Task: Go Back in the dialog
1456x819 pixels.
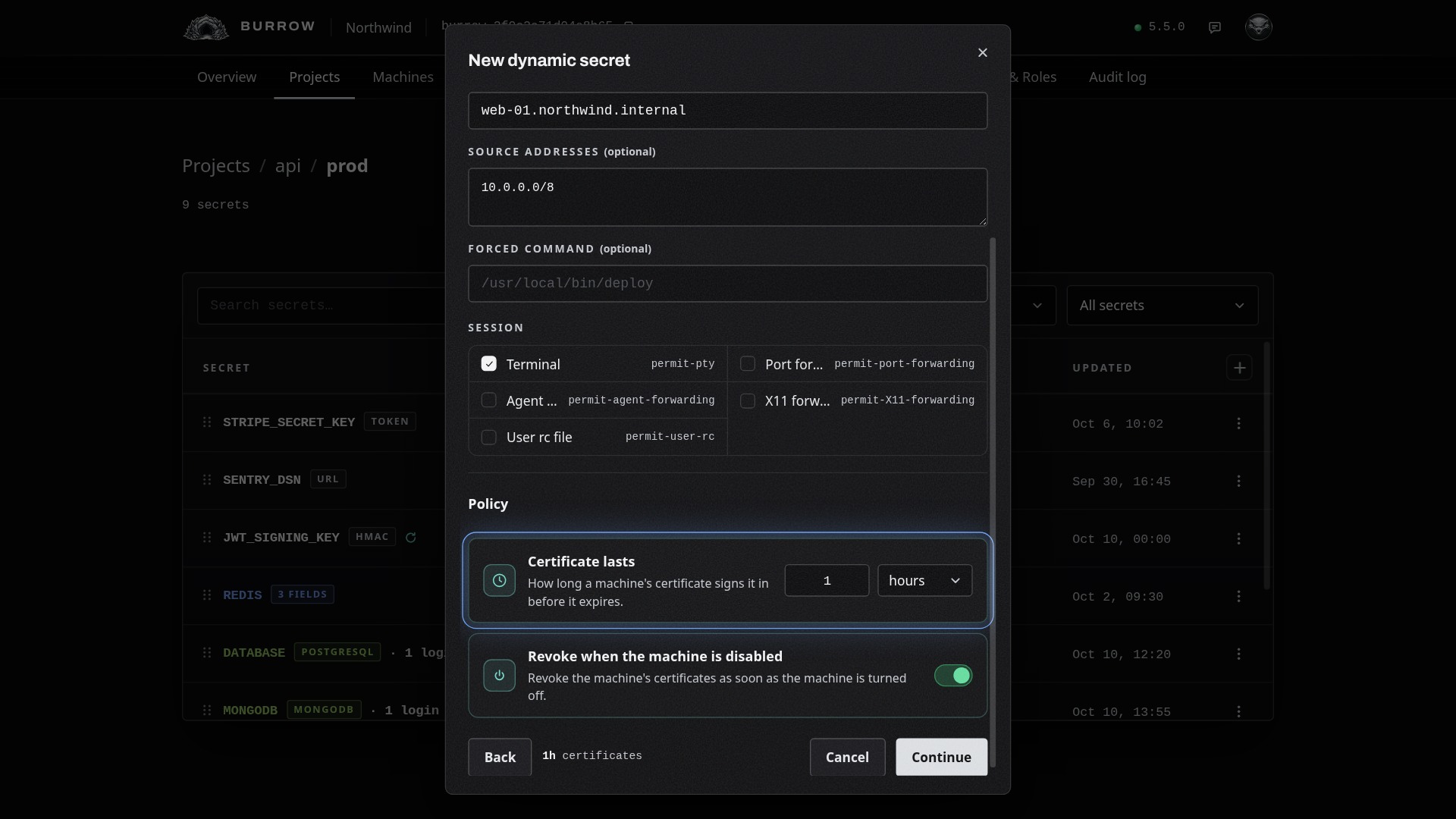Action: click(500, 757)
